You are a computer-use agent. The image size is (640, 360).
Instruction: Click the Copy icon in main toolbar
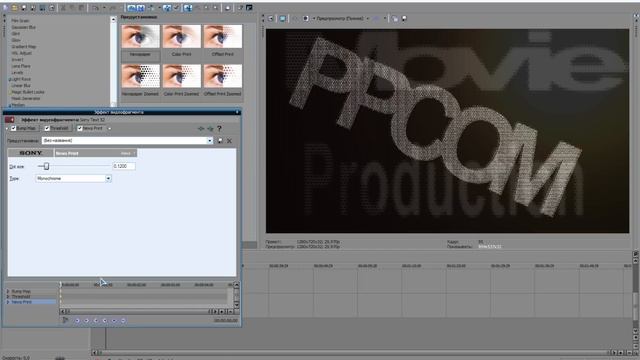[x=72, y=8]
